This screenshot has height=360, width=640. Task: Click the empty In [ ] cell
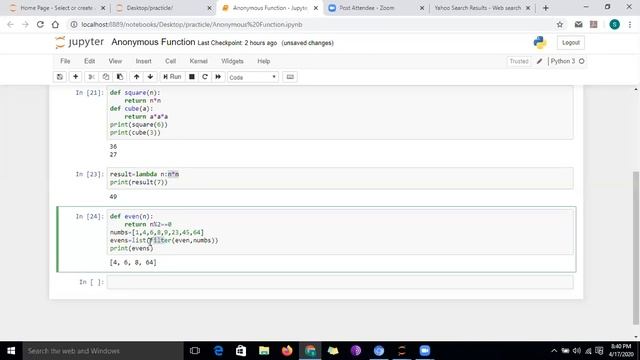(x=340, y=282)
